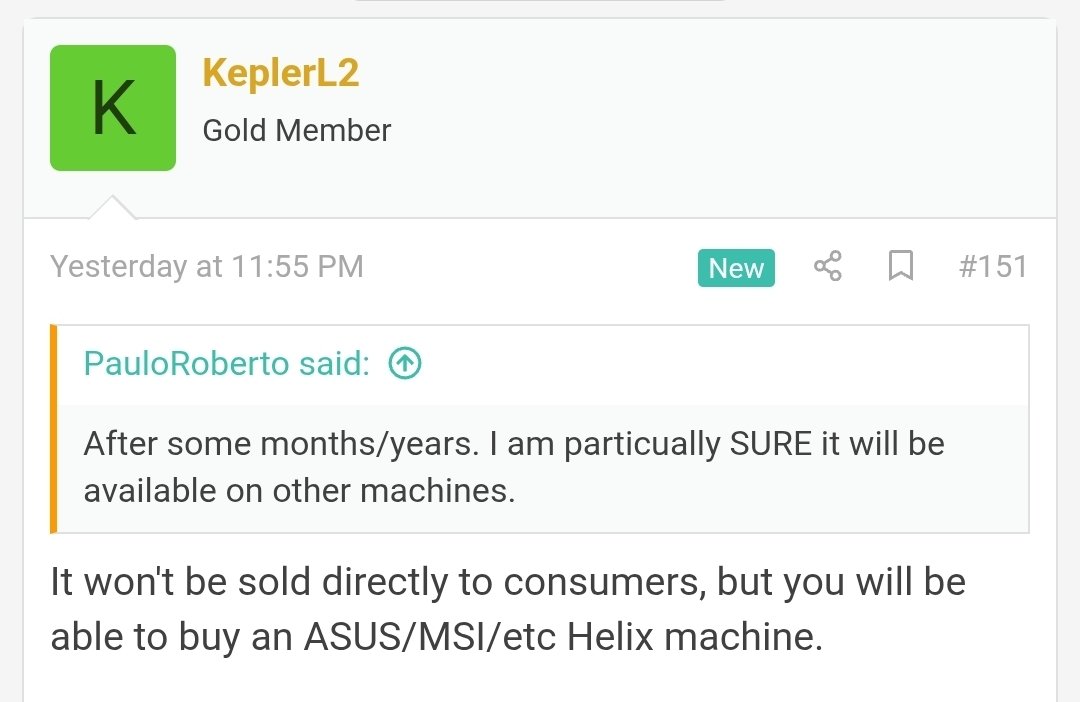Jump to PauloRoberto's original post via arrow icon
Screen dimensions: 1080x702
pyautogui.click(x=404, y=364)
